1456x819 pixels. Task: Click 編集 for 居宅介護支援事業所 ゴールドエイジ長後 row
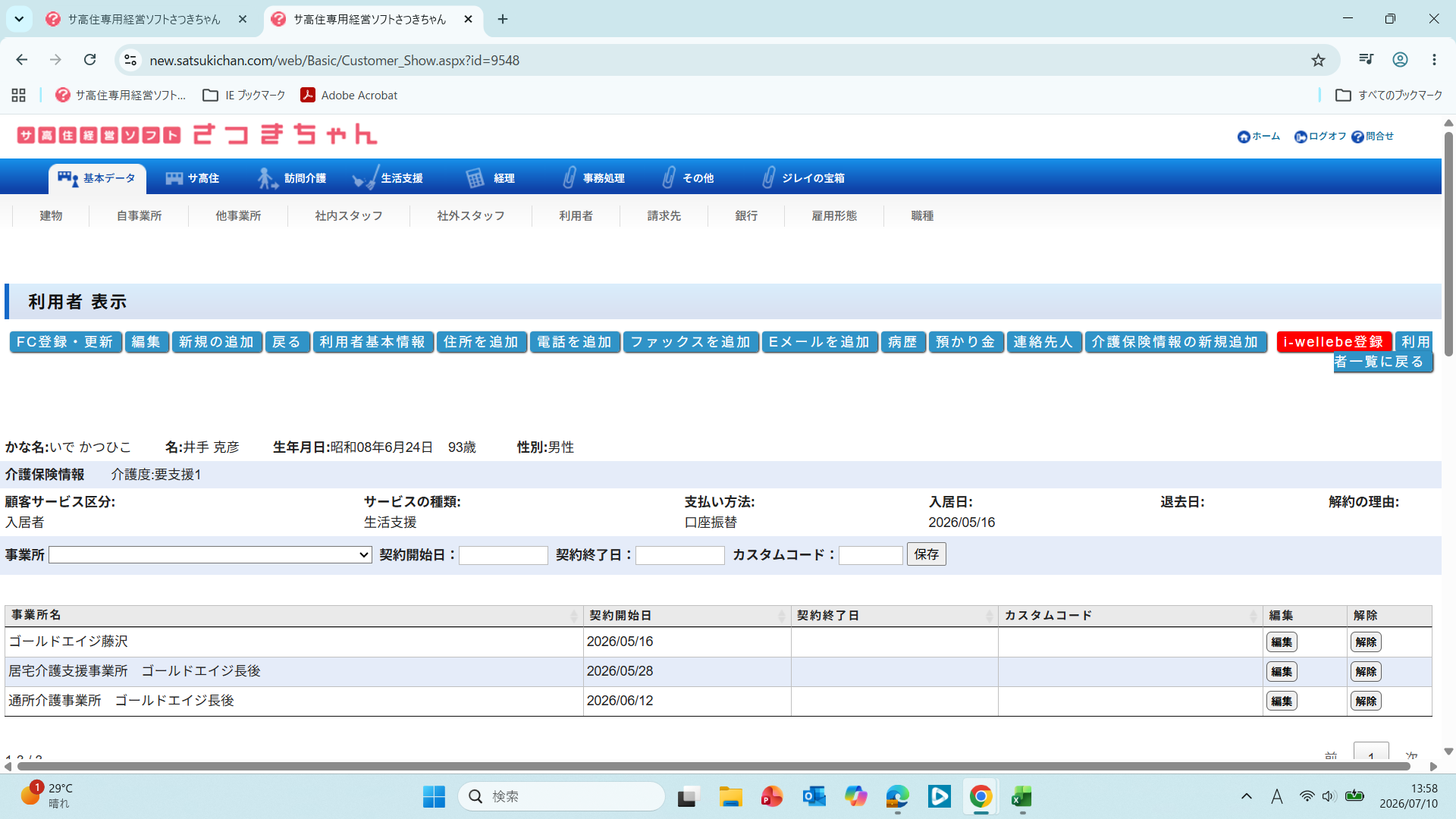(x=1282, y=672)
